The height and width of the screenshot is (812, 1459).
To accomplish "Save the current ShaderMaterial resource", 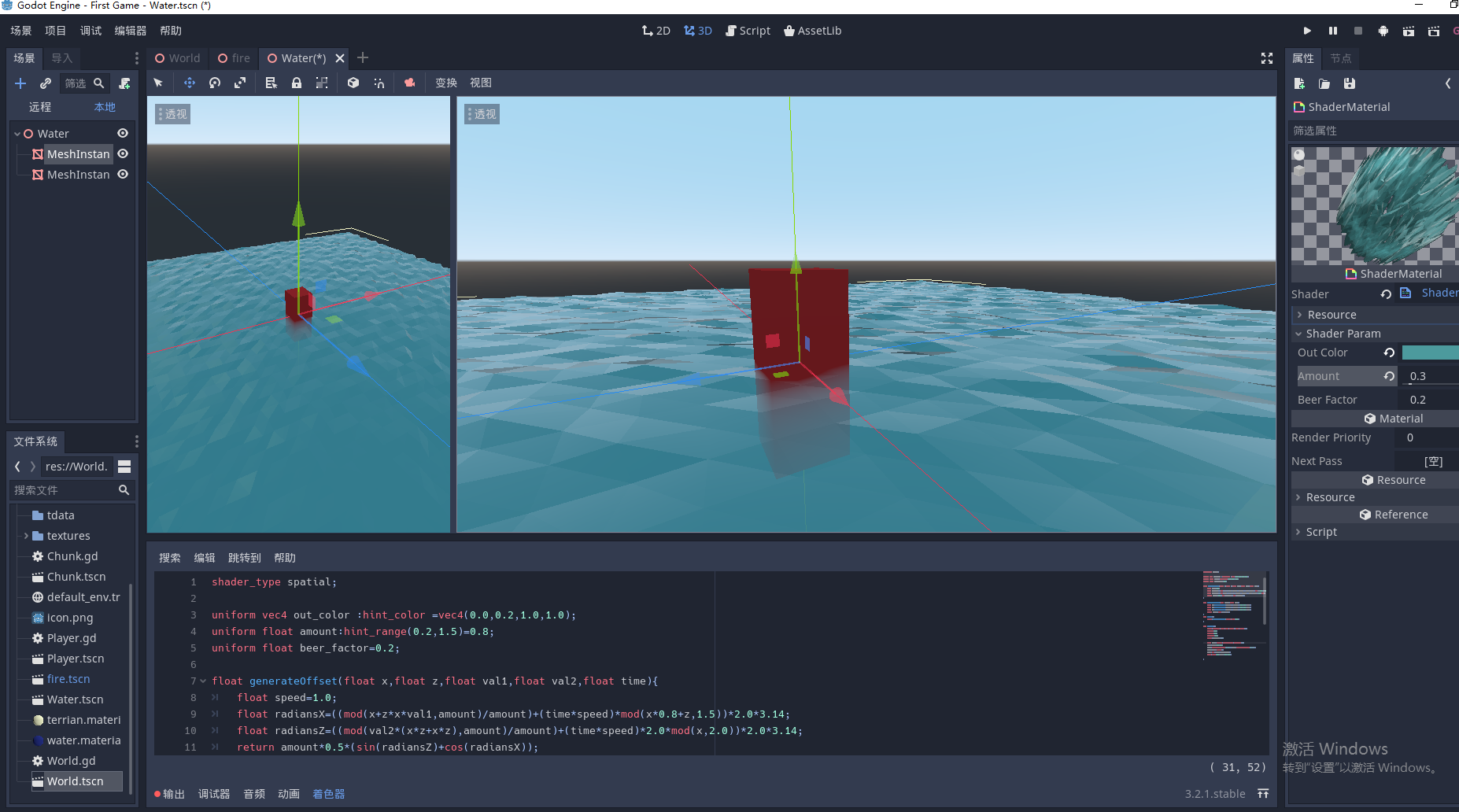I will 1349,83.
